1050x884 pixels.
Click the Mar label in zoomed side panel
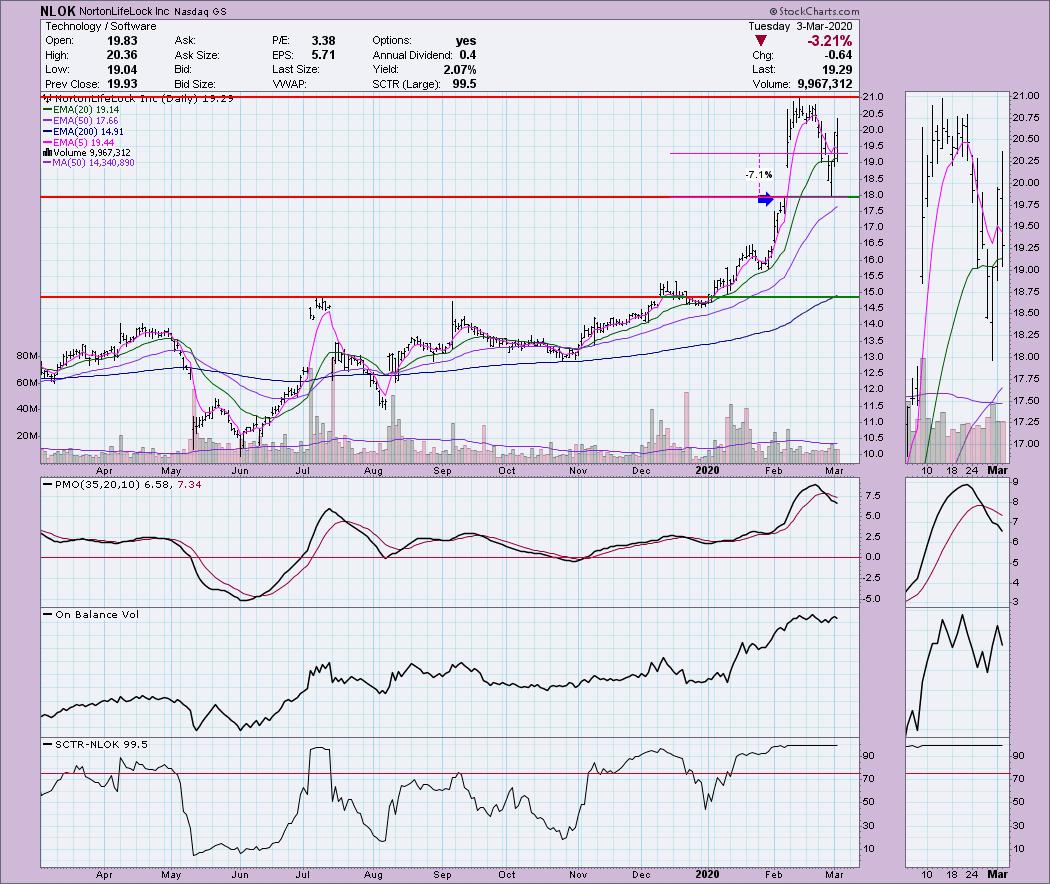pos(998,470)
